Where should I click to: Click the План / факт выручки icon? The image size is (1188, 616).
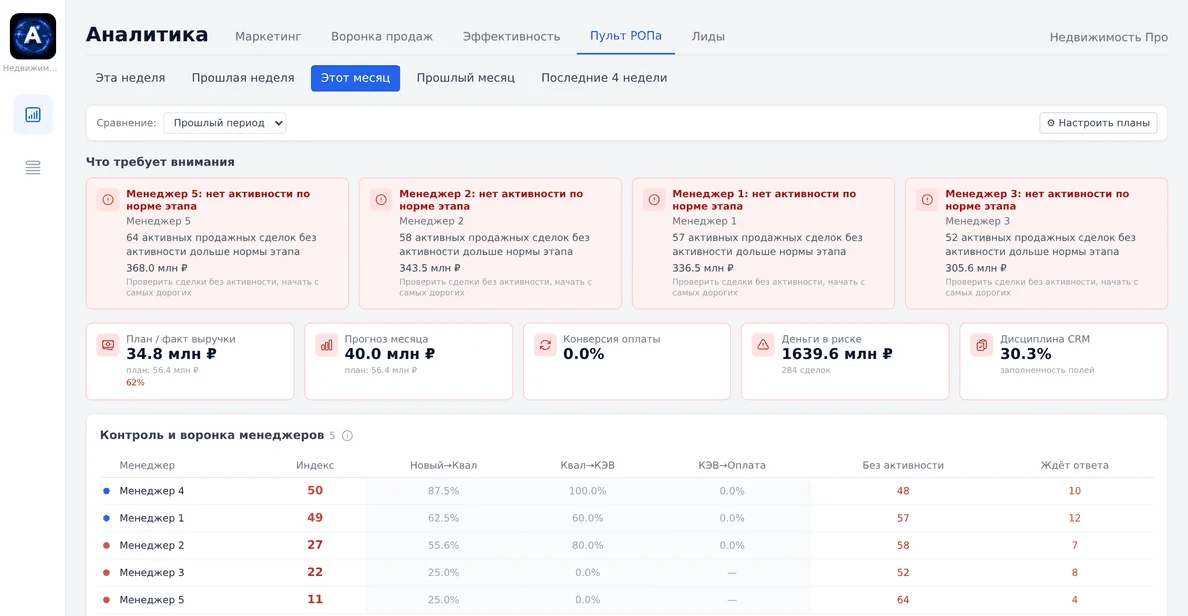pyautogui.click(x=108, y=346)
